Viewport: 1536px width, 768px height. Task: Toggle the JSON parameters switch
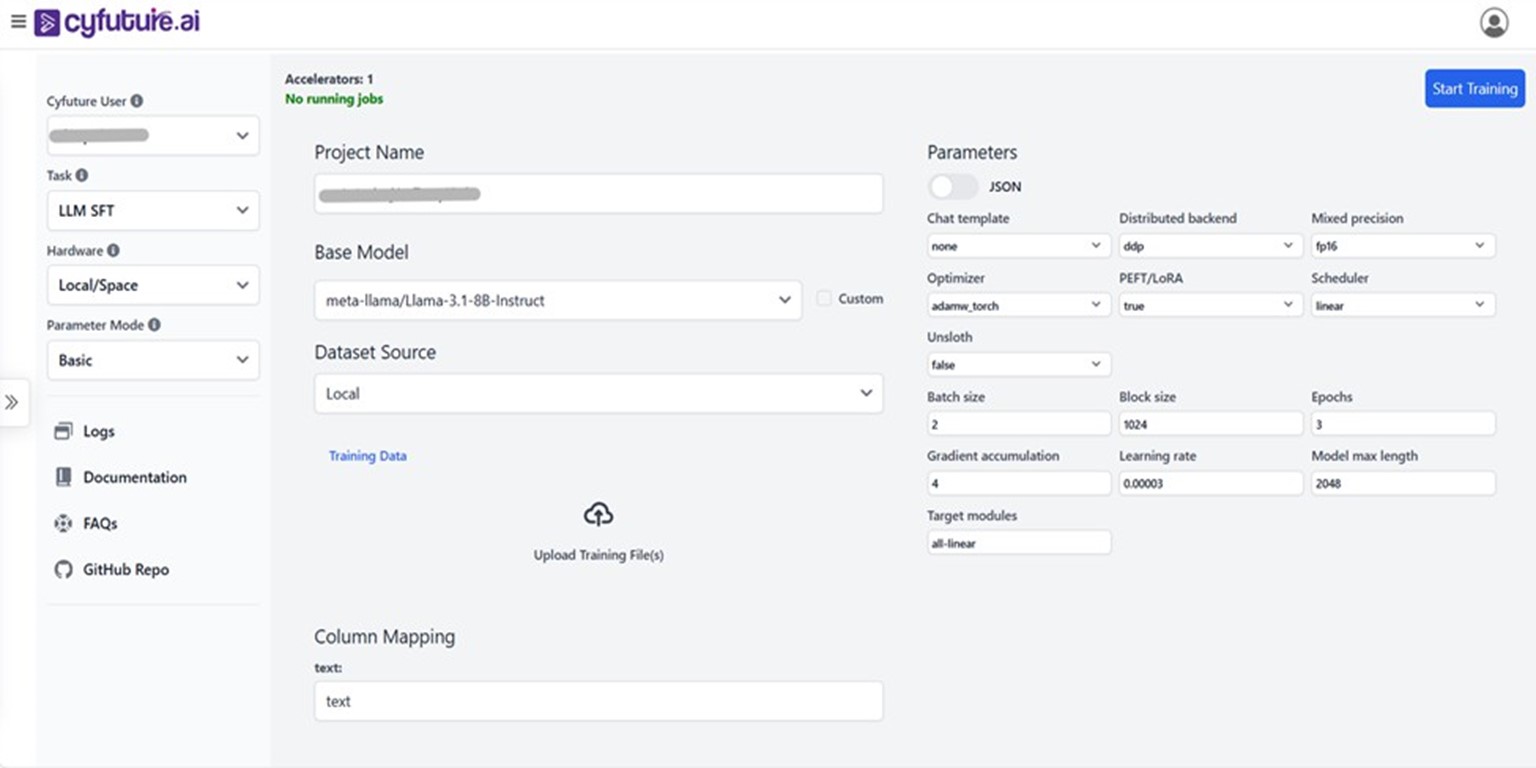952,187
